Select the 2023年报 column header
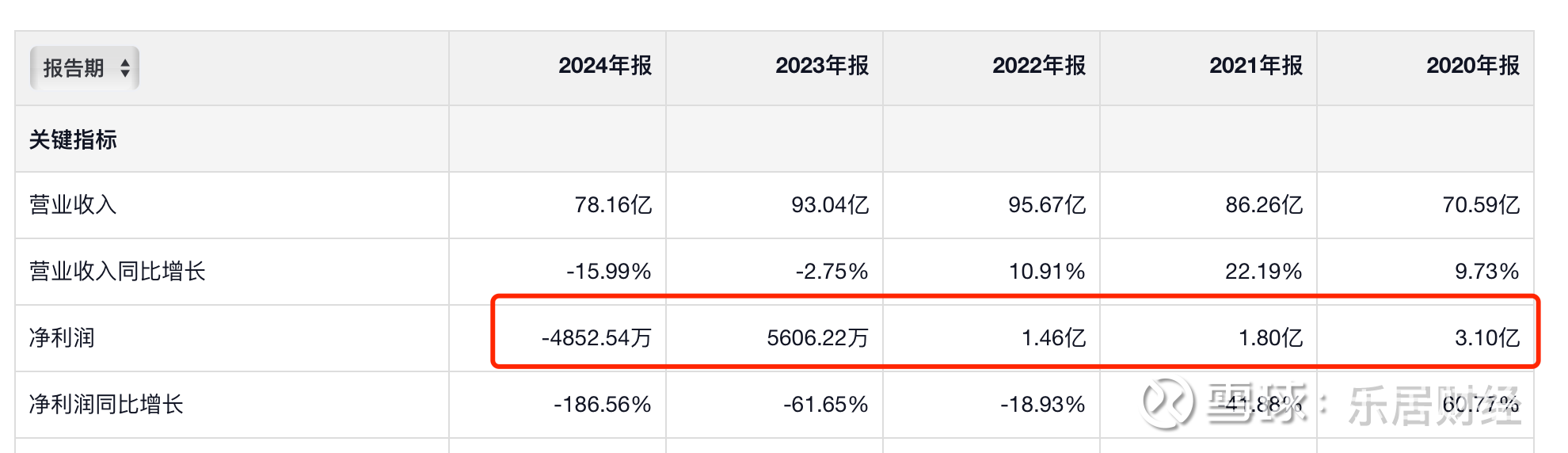Viewport: 1568px width, 453px height. pos(821,66)
